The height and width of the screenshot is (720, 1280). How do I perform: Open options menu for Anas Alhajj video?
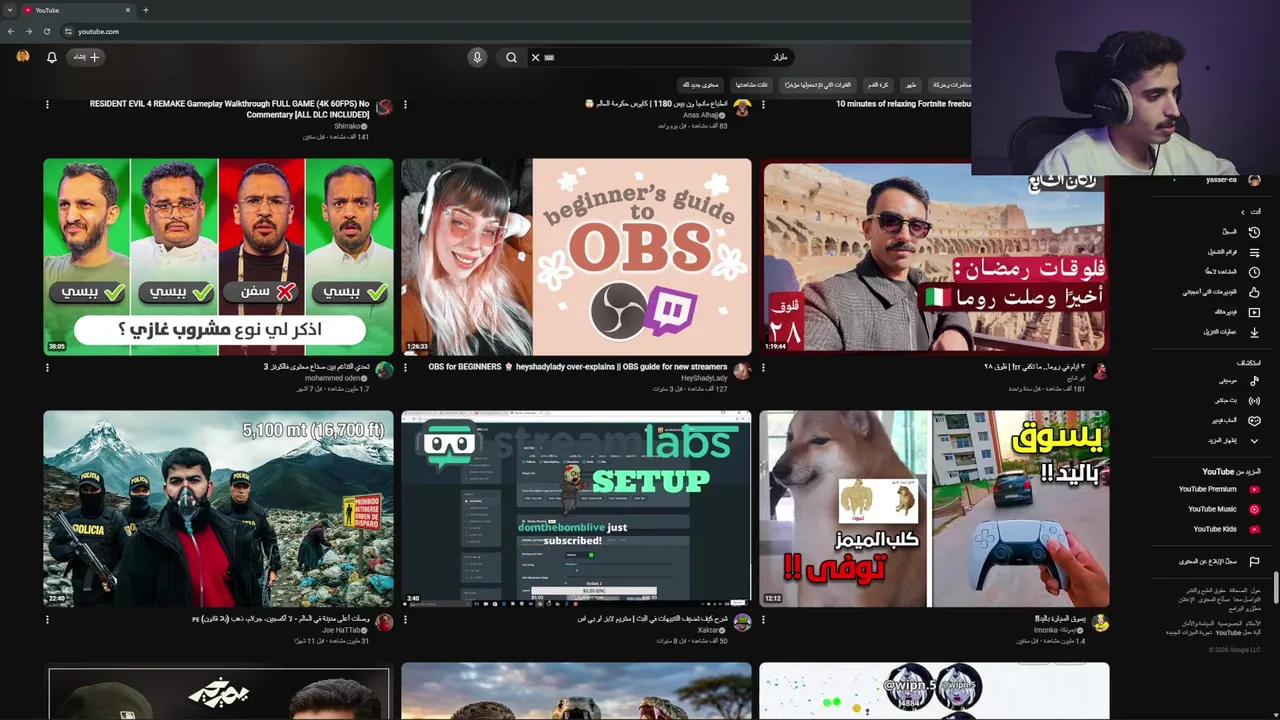coord(405,104)
